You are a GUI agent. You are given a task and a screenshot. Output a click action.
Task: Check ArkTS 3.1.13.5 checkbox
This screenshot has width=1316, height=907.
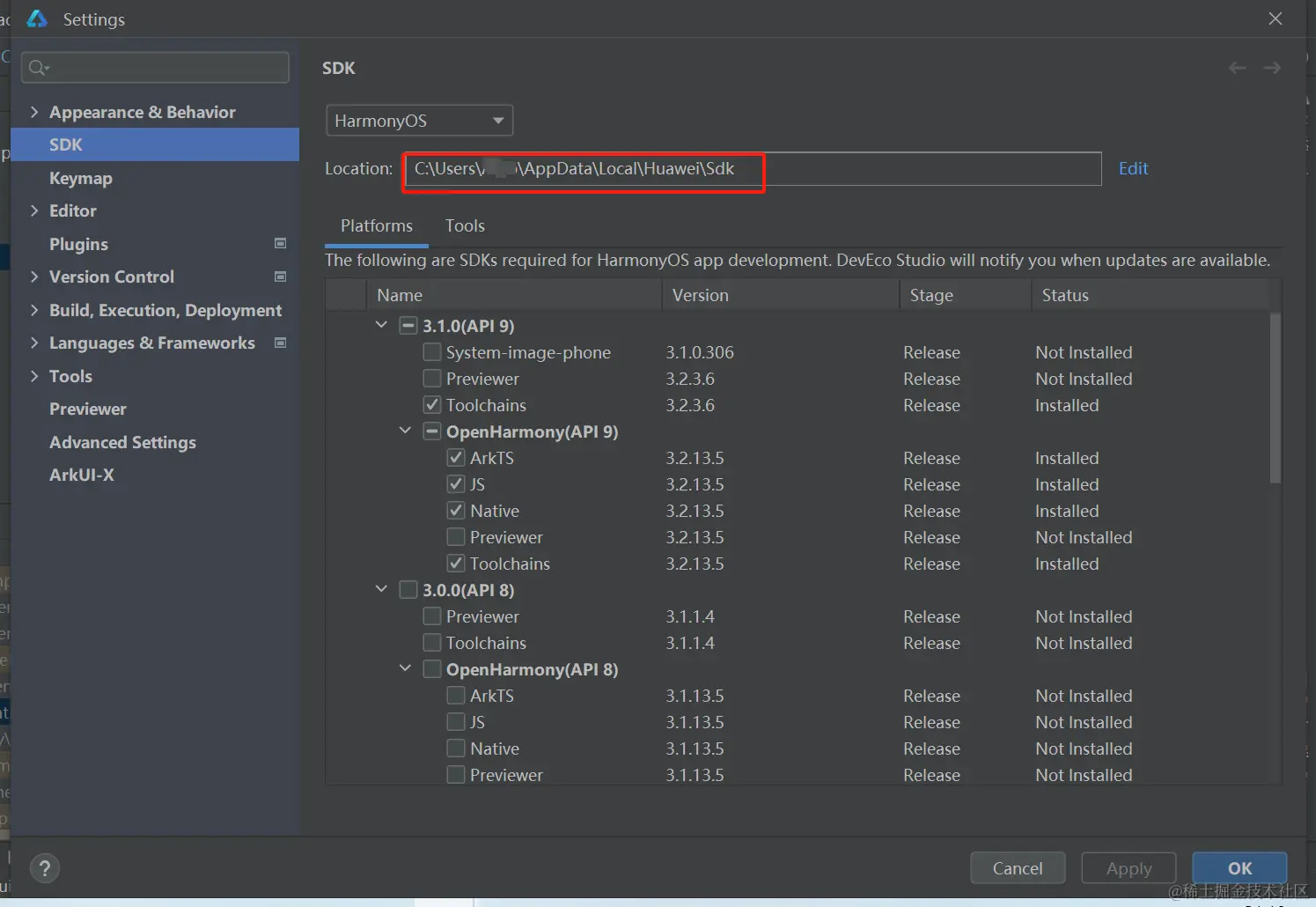[456, 696]
